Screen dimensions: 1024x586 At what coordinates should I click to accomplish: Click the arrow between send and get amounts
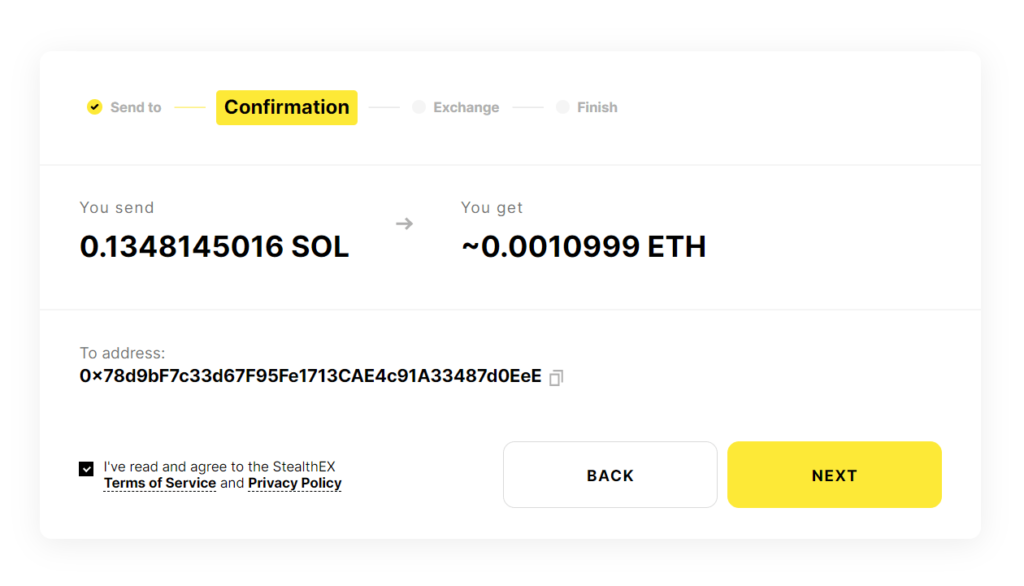(x=404, y=224)
